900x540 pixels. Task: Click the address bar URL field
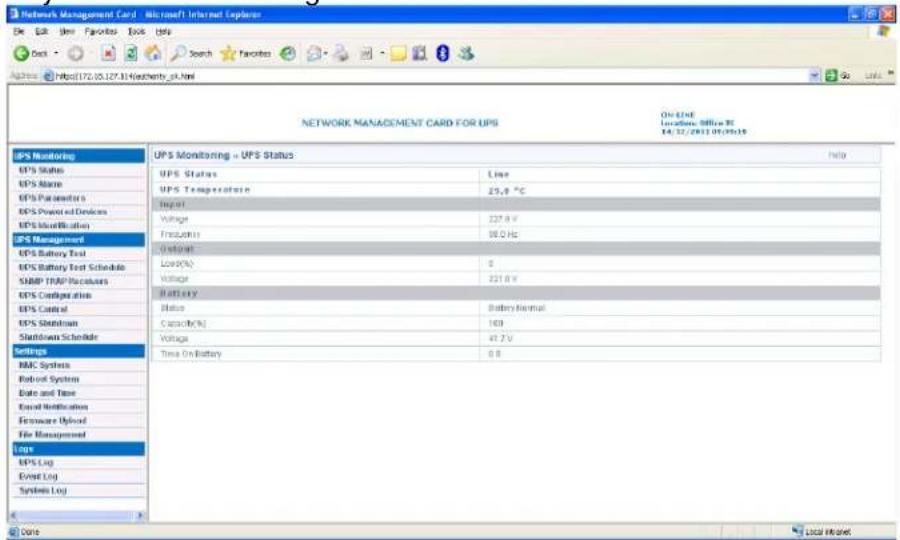click(x=425, y=76)
